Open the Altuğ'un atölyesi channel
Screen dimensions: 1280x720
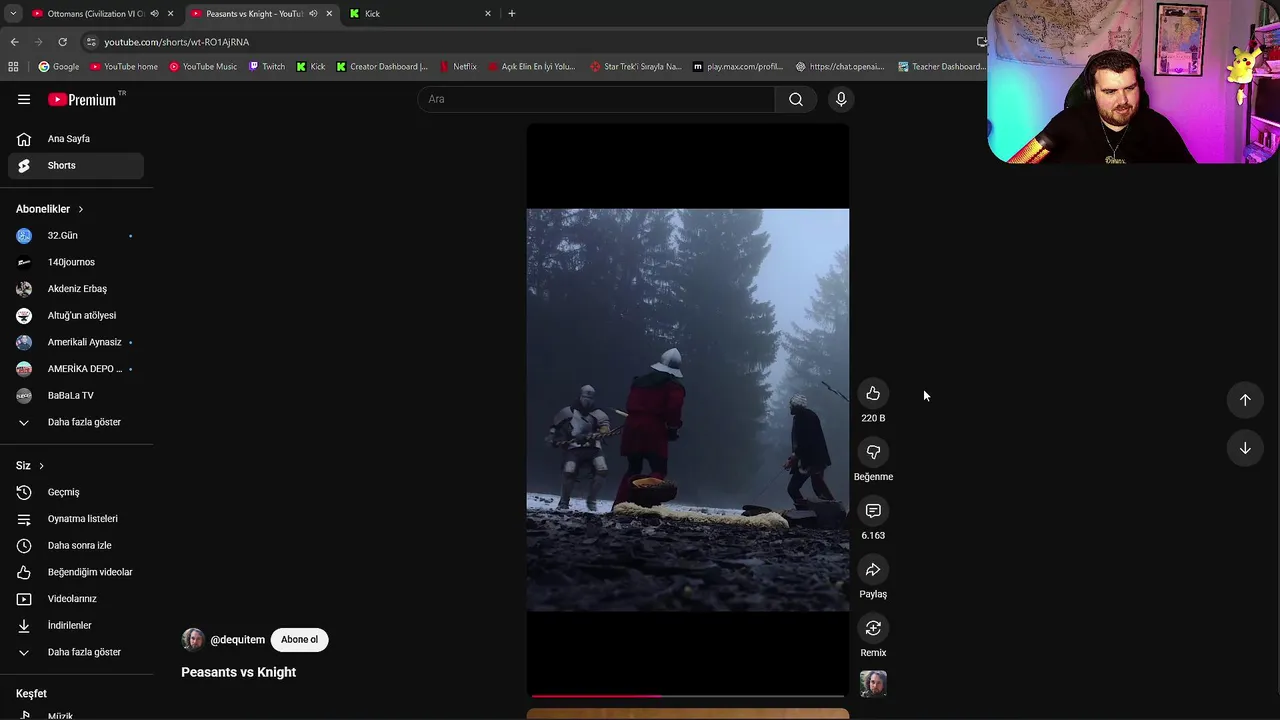76,316
